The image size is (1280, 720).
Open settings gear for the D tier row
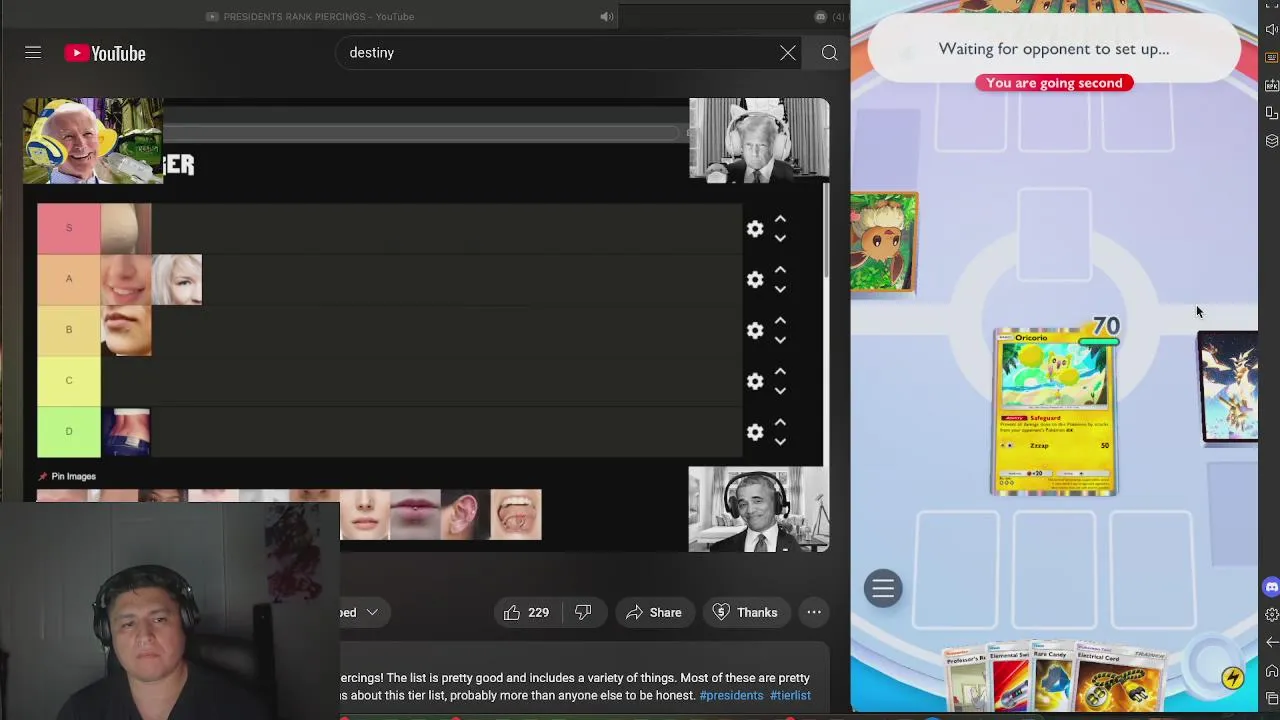coord(755,432)
